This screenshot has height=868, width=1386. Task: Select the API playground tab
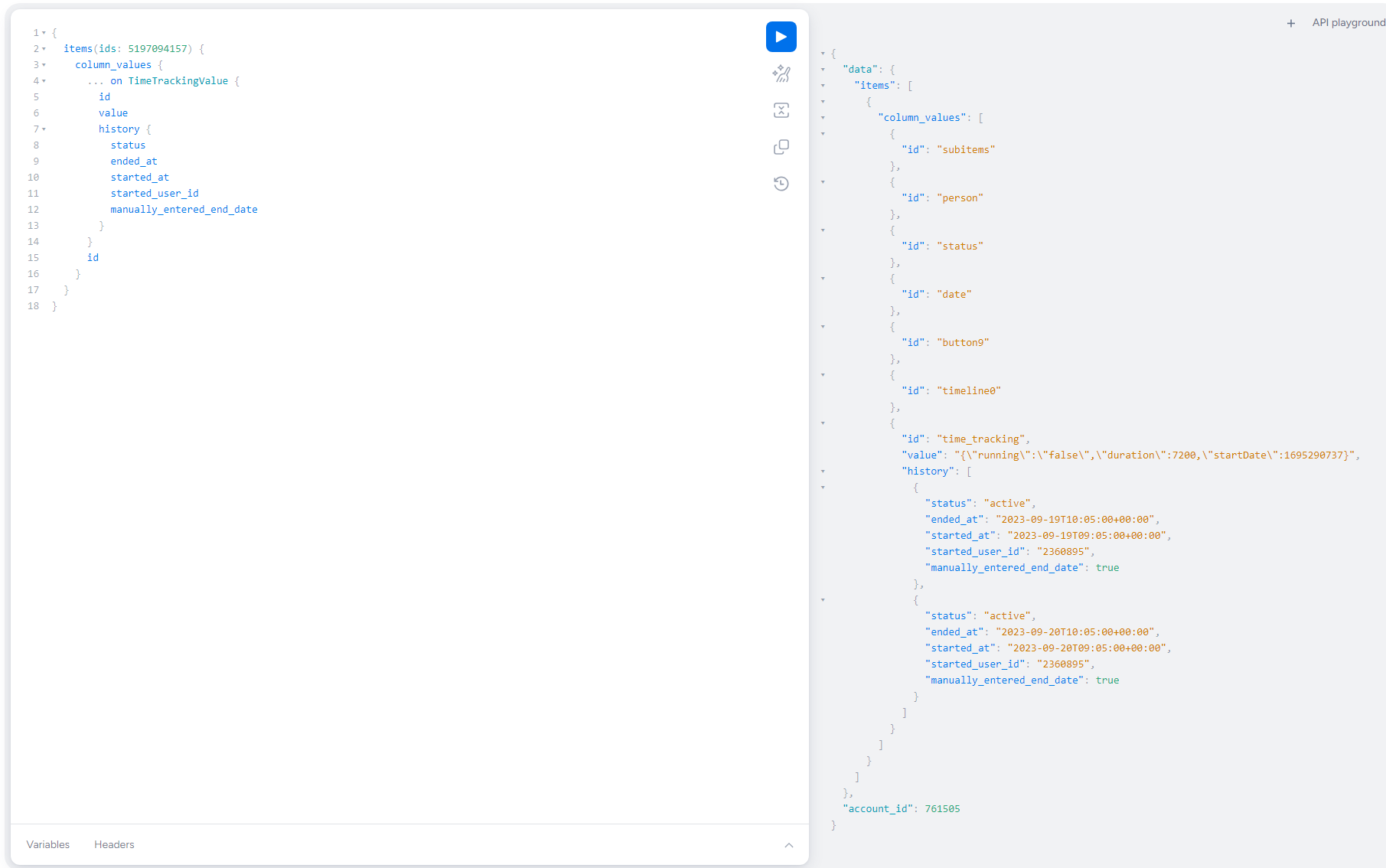pos(1348,22)
